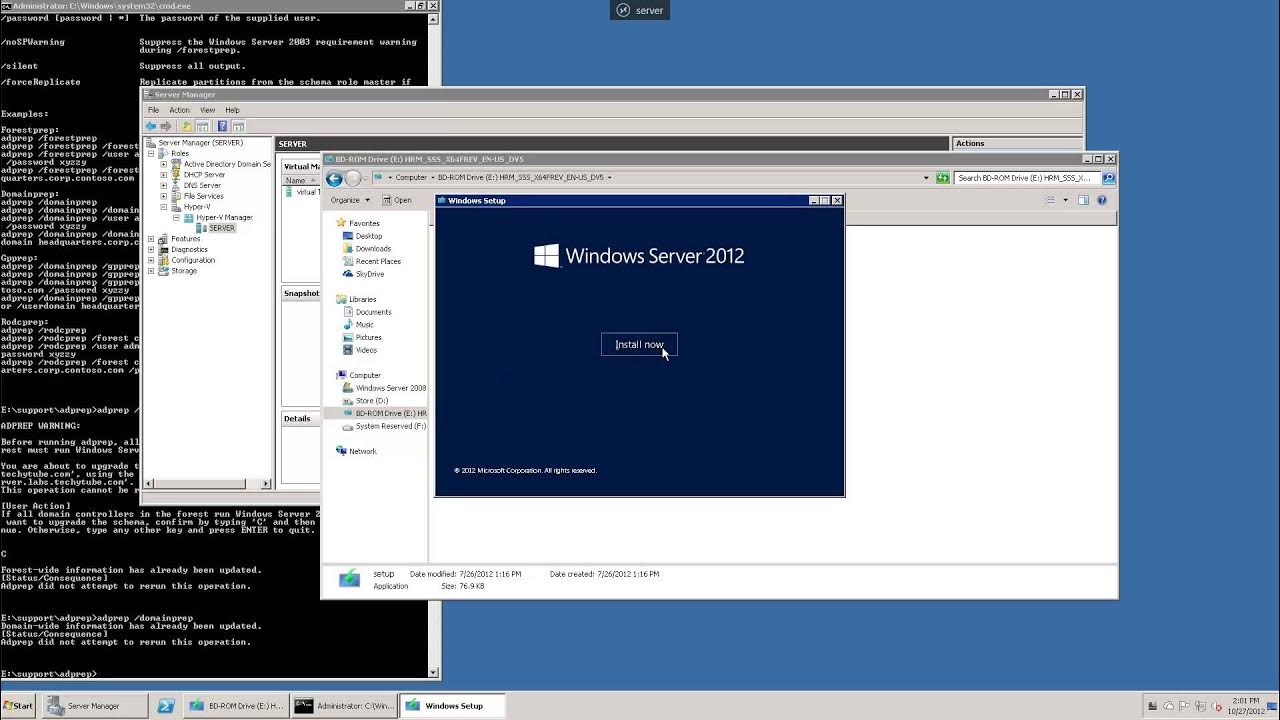Click the clock in the system tray
1280x720 pixels.
[x=1245, y=706]
